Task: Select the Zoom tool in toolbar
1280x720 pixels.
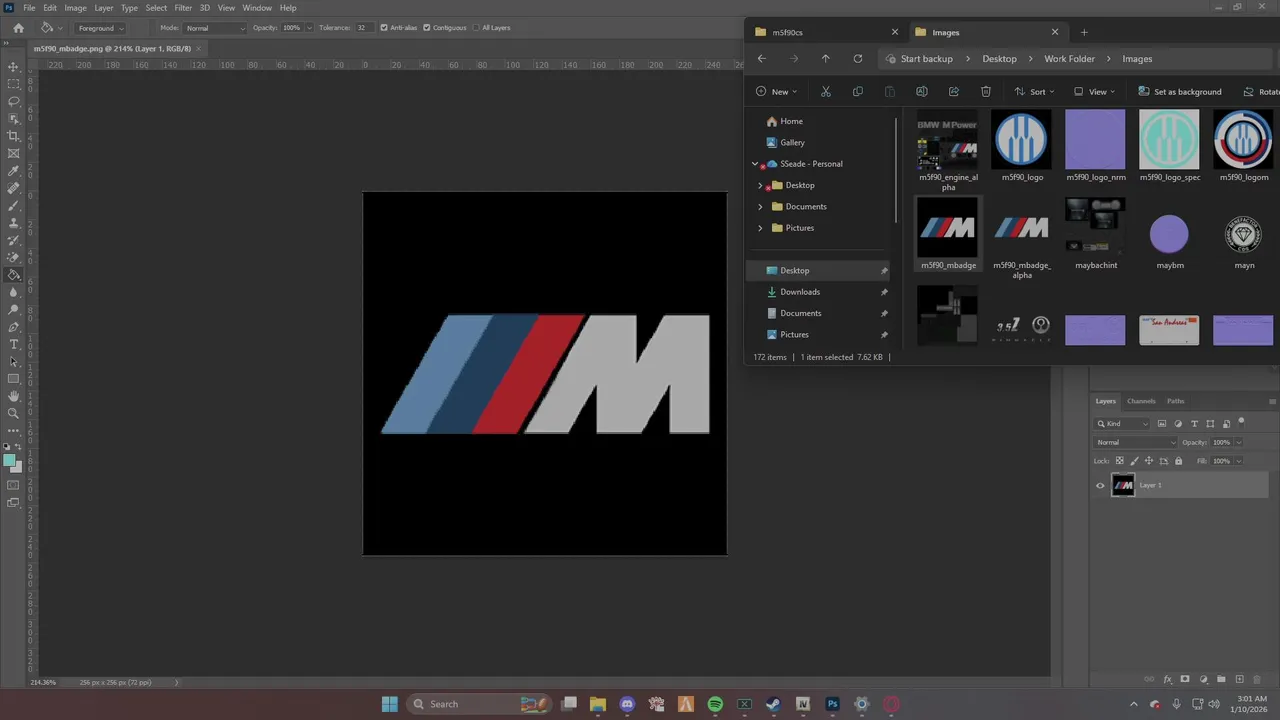Action: [13, 413]
